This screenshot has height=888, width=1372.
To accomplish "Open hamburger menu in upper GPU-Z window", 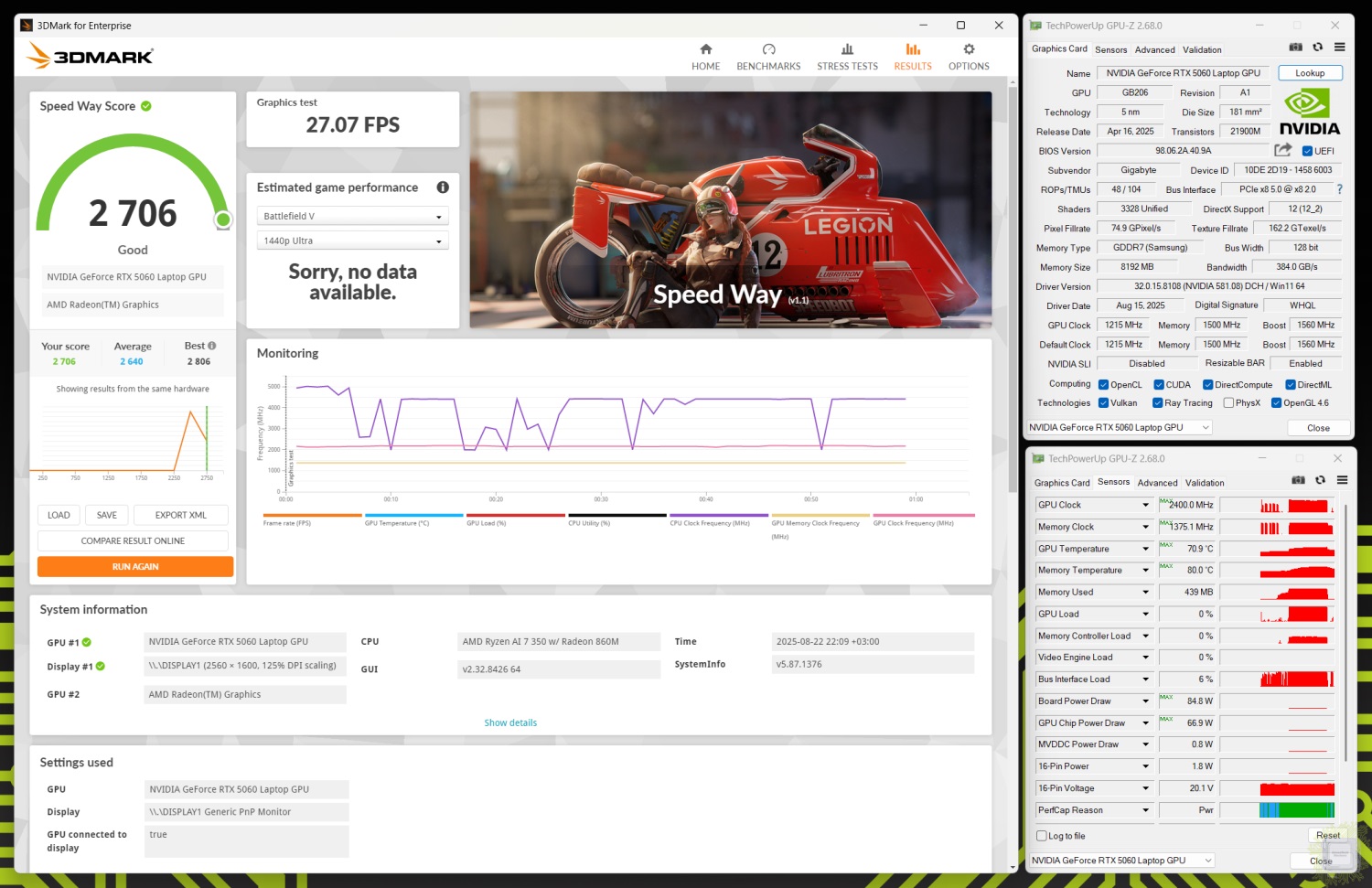I will pos(1339,48).
